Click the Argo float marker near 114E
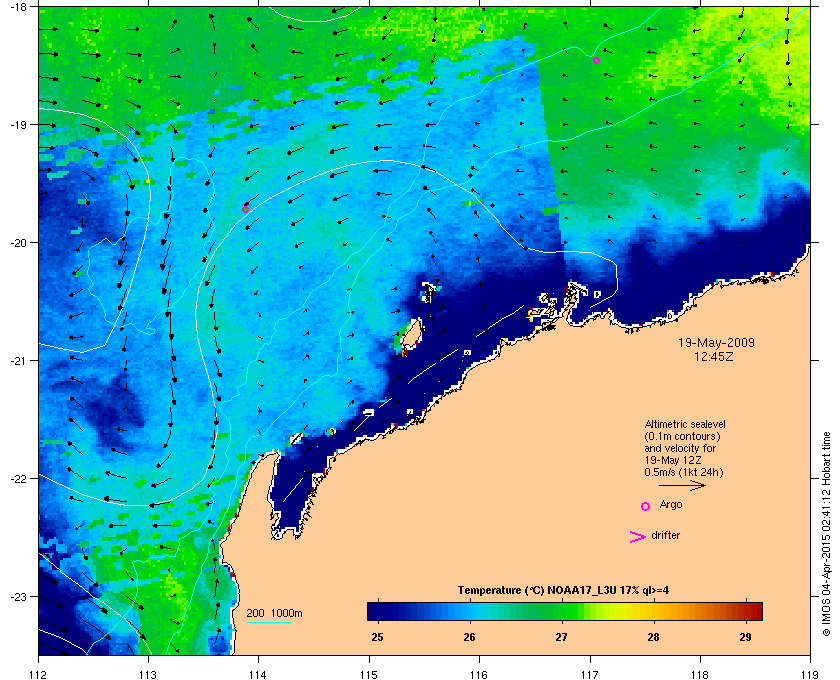Viewport: 840px width, 680px height. click(x=245, y=210)
